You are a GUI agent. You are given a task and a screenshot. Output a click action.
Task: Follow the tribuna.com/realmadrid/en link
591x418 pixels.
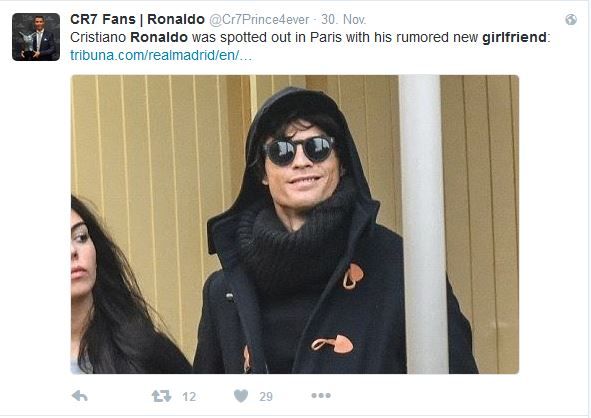161,55
